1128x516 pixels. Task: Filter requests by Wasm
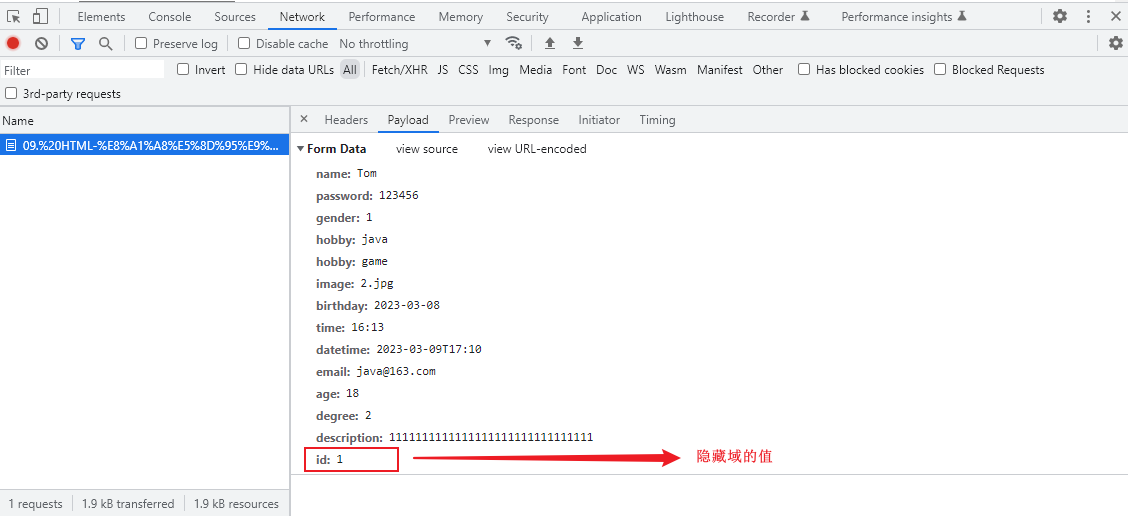click(670, 70)
